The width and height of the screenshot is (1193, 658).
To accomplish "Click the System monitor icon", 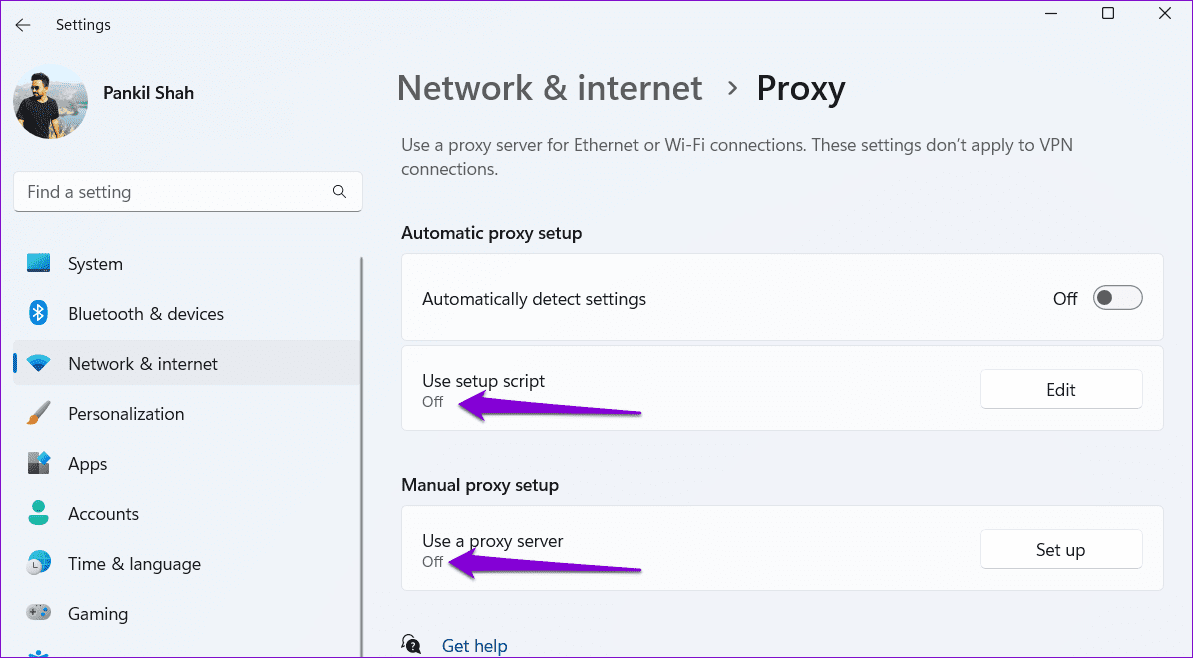I will click(39, 264).
